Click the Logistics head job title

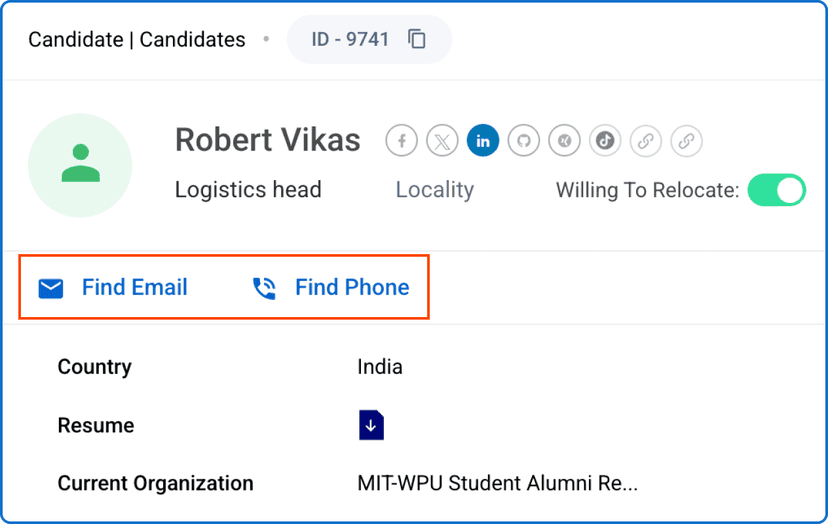click(x=248, y=190)
